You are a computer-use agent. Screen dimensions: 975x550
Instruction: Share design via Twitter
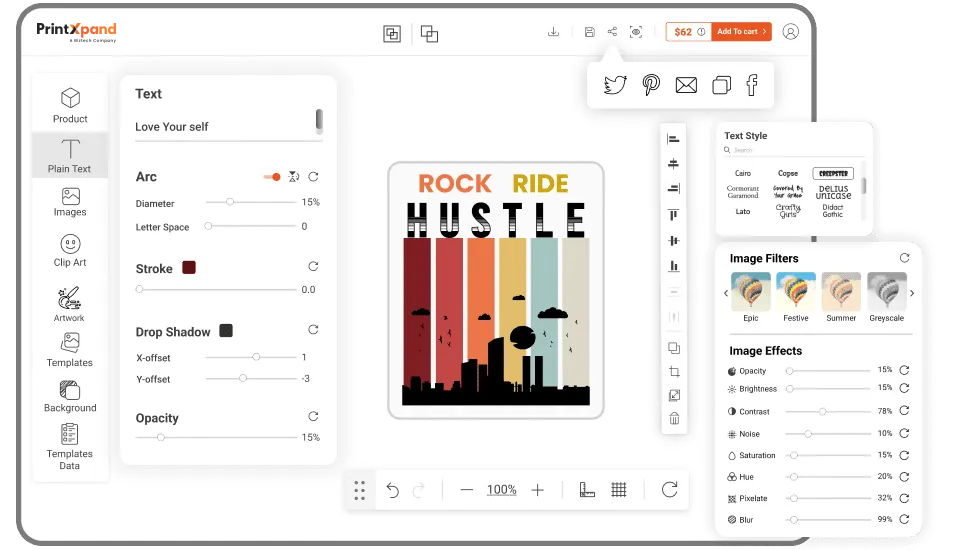(x=615, y=85)
